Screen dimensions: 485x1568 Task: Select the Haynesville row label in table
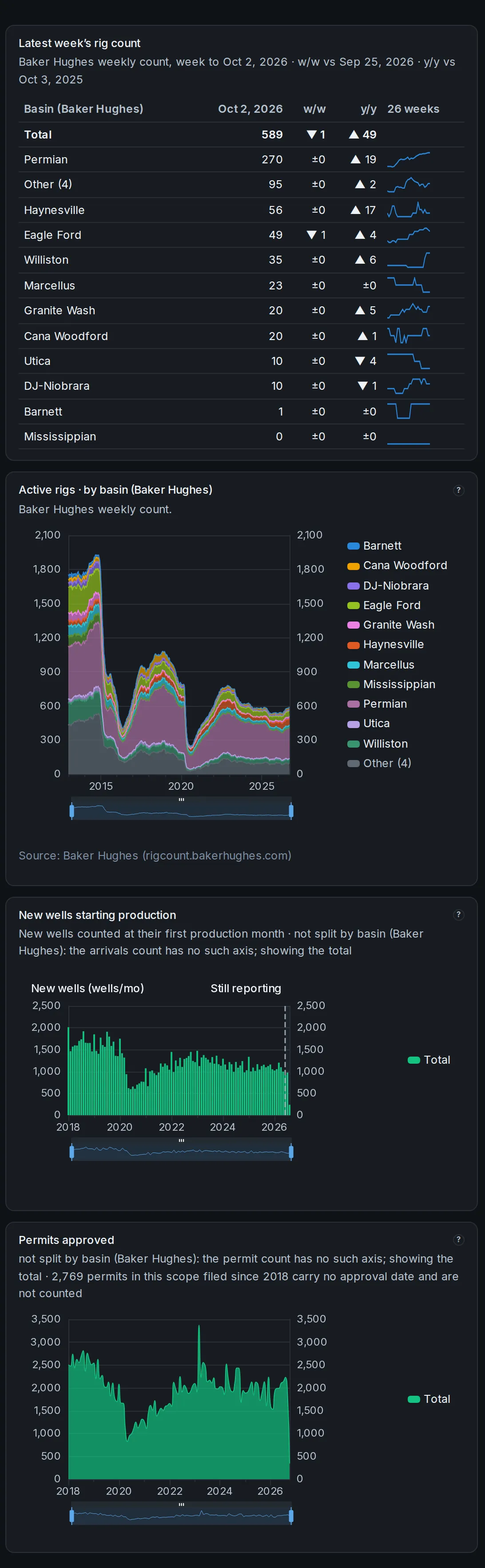click(54, 210)
